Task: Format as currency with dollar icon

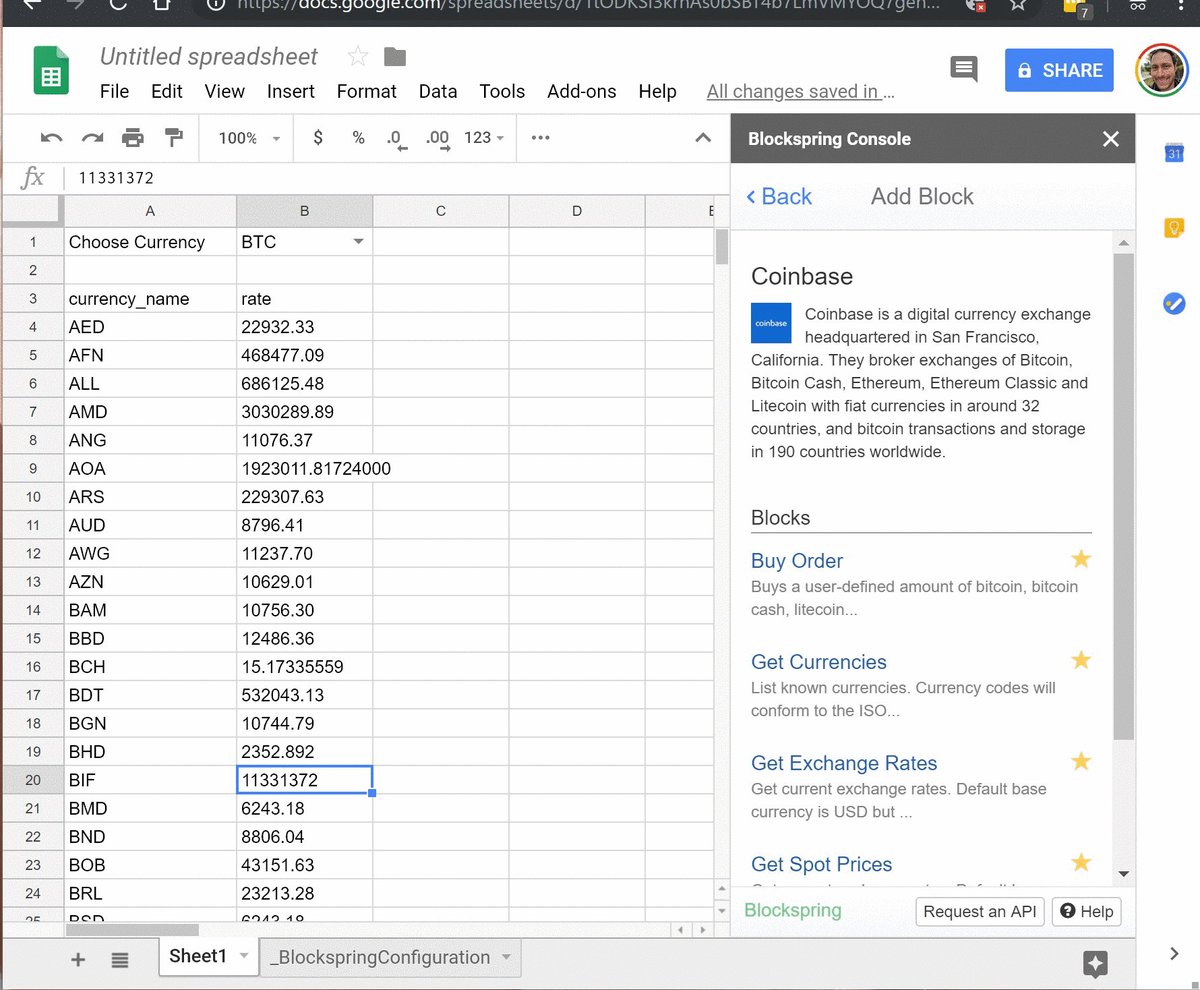Action: pos(318,138)
